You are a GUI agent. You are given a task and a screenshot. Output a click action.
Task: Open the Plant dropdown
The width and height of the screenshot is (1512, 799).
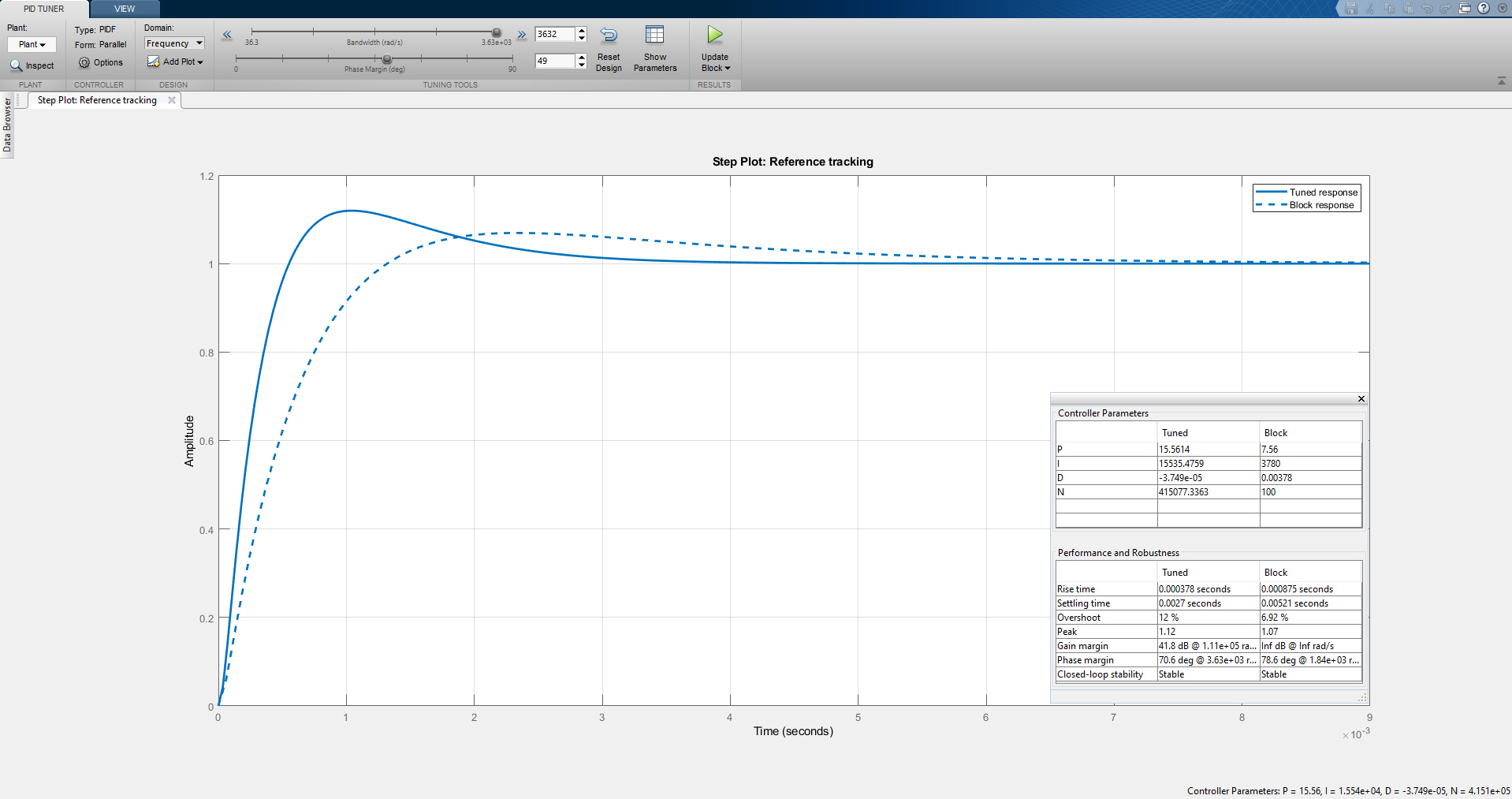pyautogui.click(x=32, y=44)
